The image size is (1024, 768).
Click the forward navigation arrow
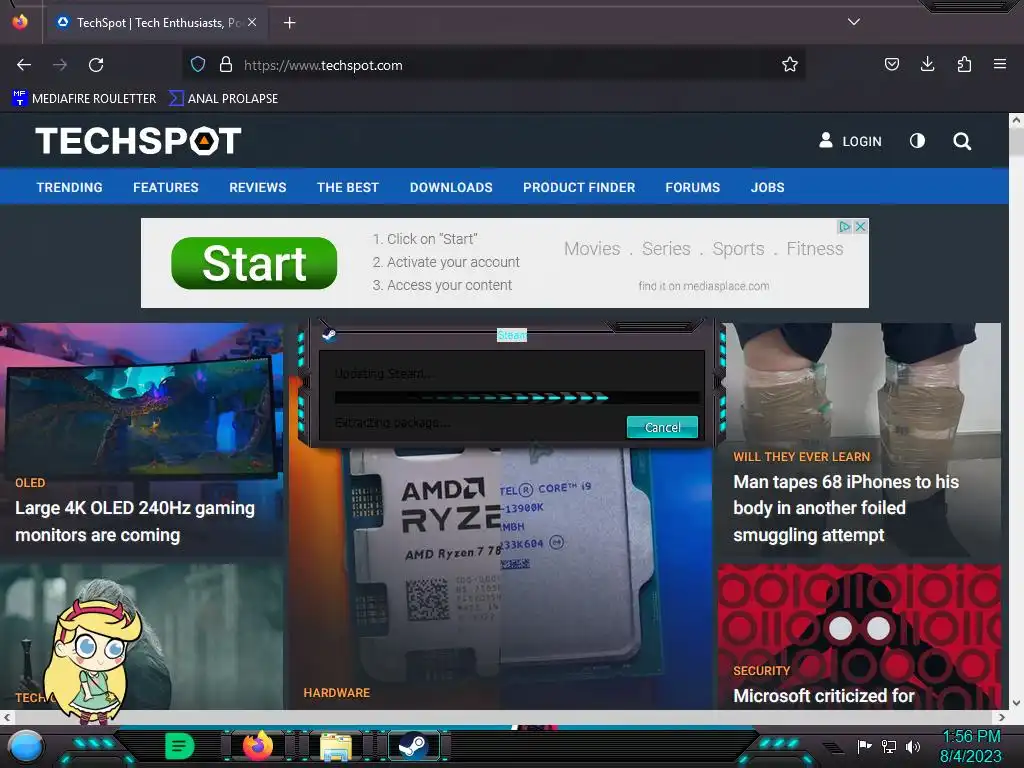click(60, 65)
